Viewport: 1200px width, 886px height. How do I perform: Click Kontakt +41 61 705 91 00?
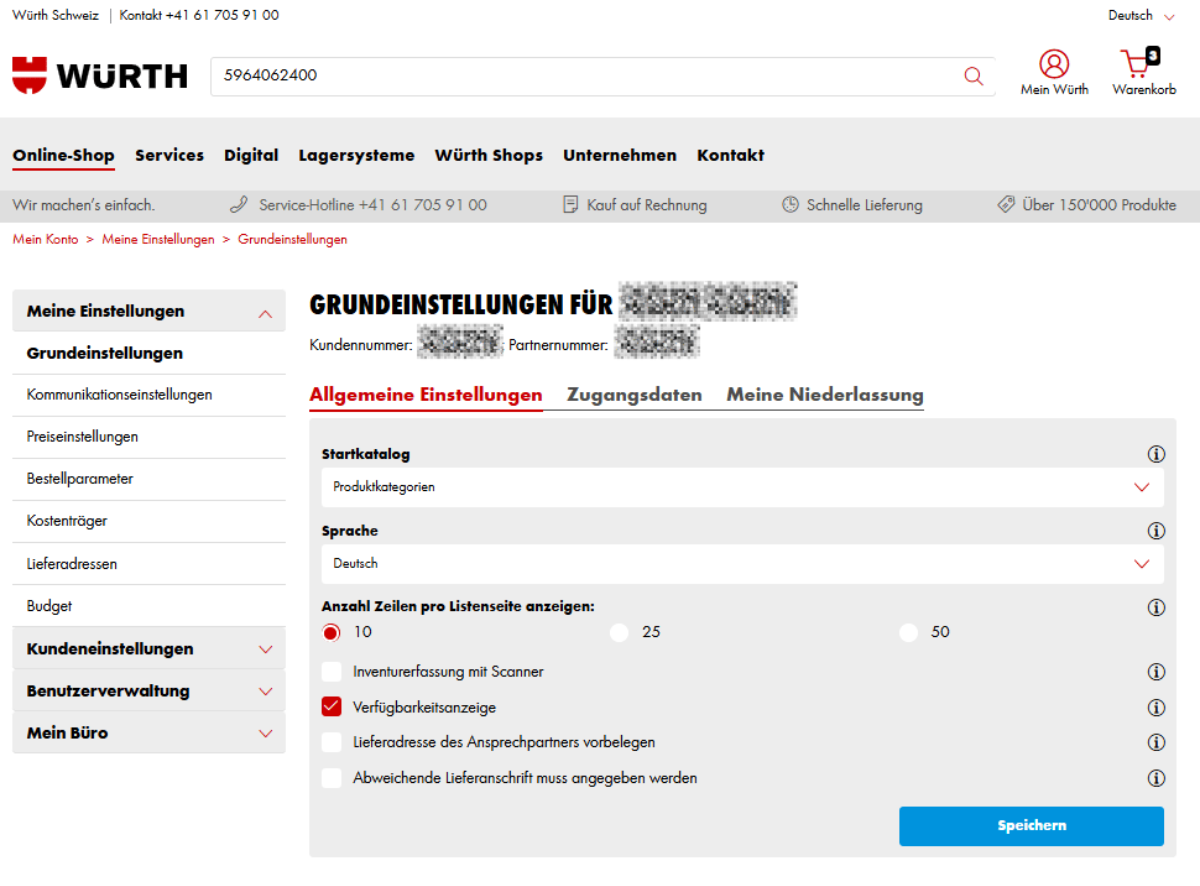199,15
